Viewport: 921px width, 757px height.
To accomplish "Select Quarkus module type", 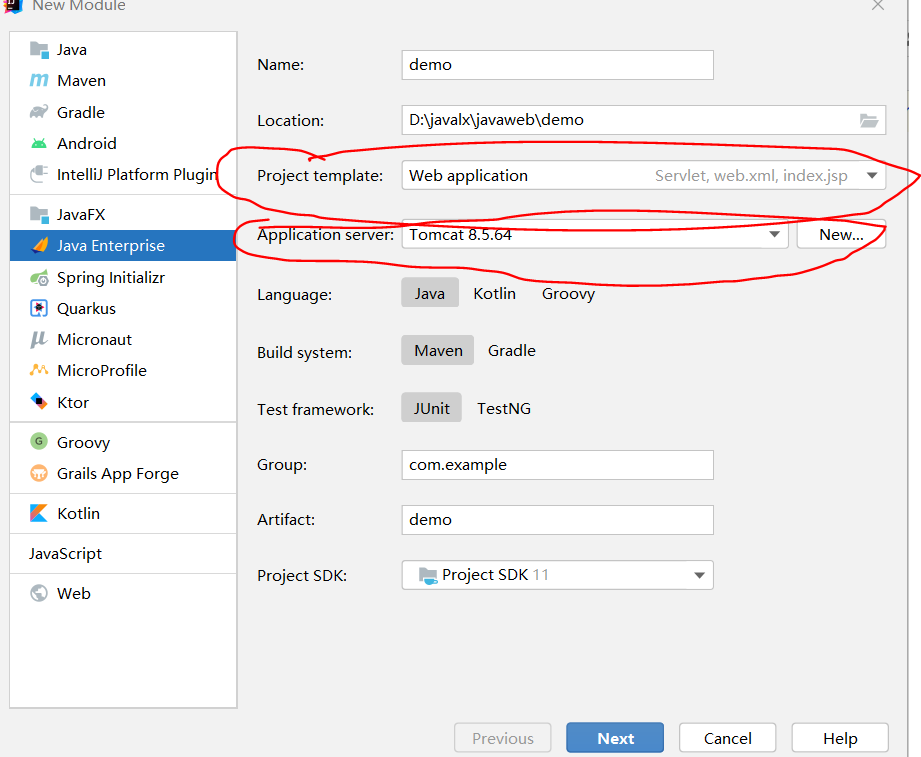I will tap(123, 308).
